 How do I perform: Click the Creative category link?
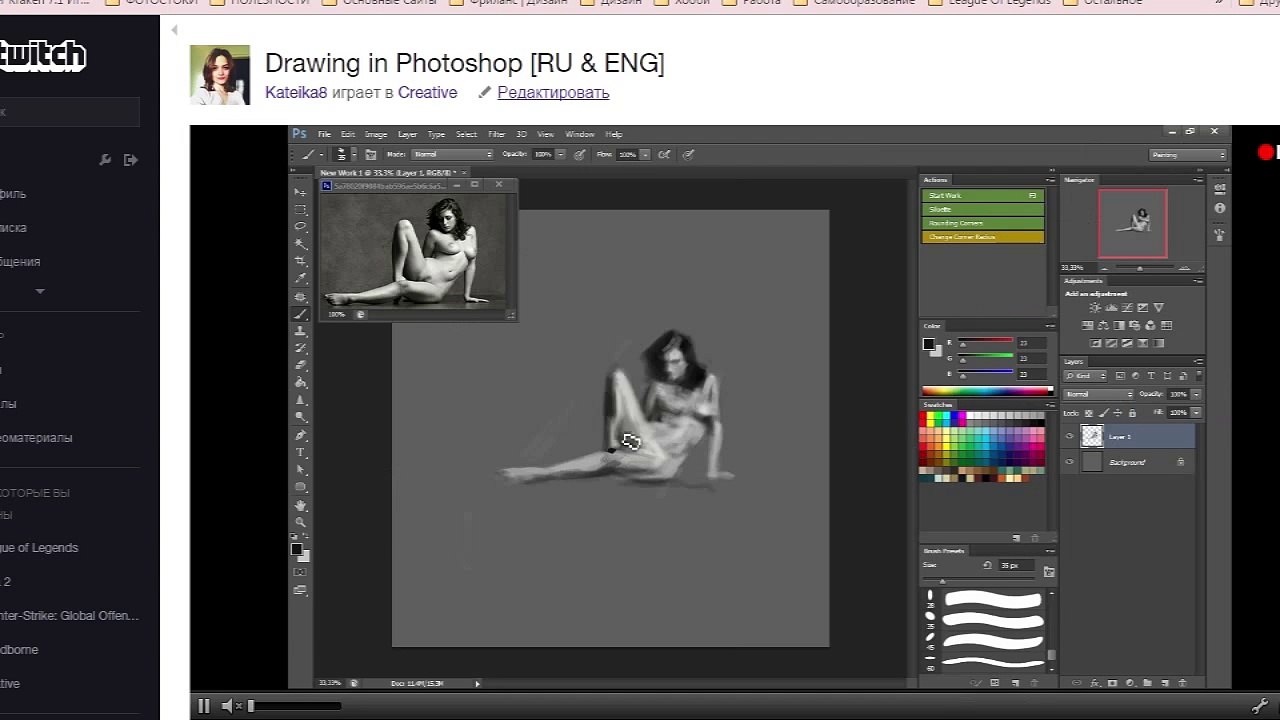point(427,92)
